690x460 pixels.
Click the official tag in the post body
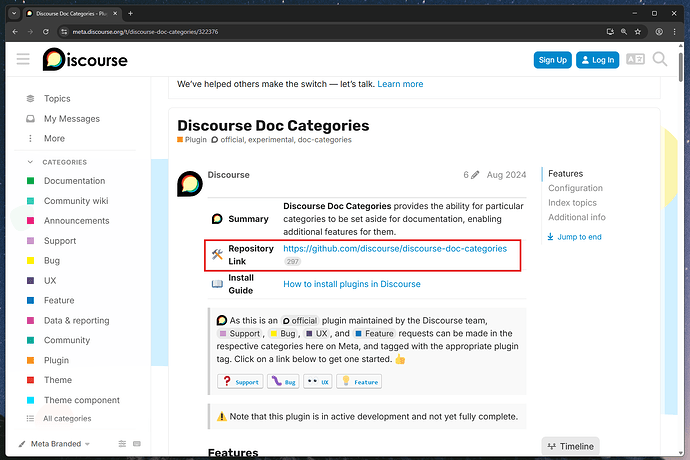pos(300,320)
